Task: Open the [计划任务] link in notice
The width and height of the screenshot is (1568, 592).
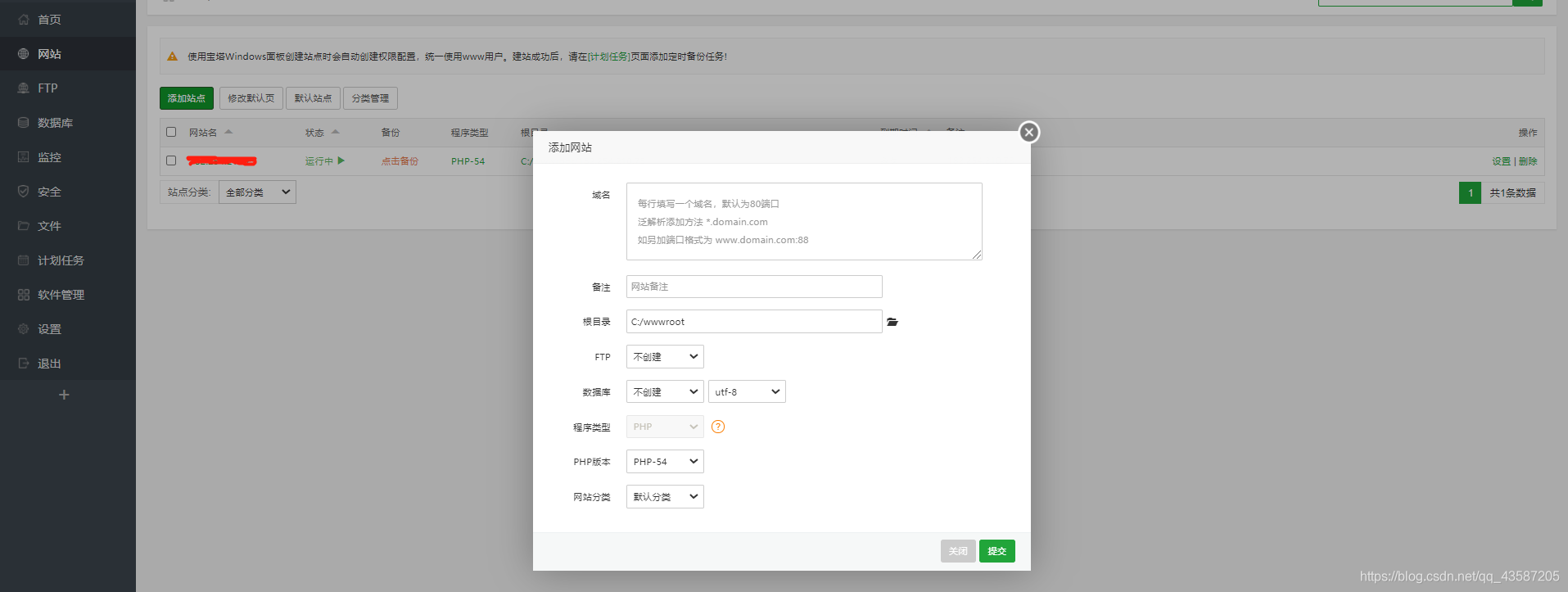Action: click(x=609, y=56)
